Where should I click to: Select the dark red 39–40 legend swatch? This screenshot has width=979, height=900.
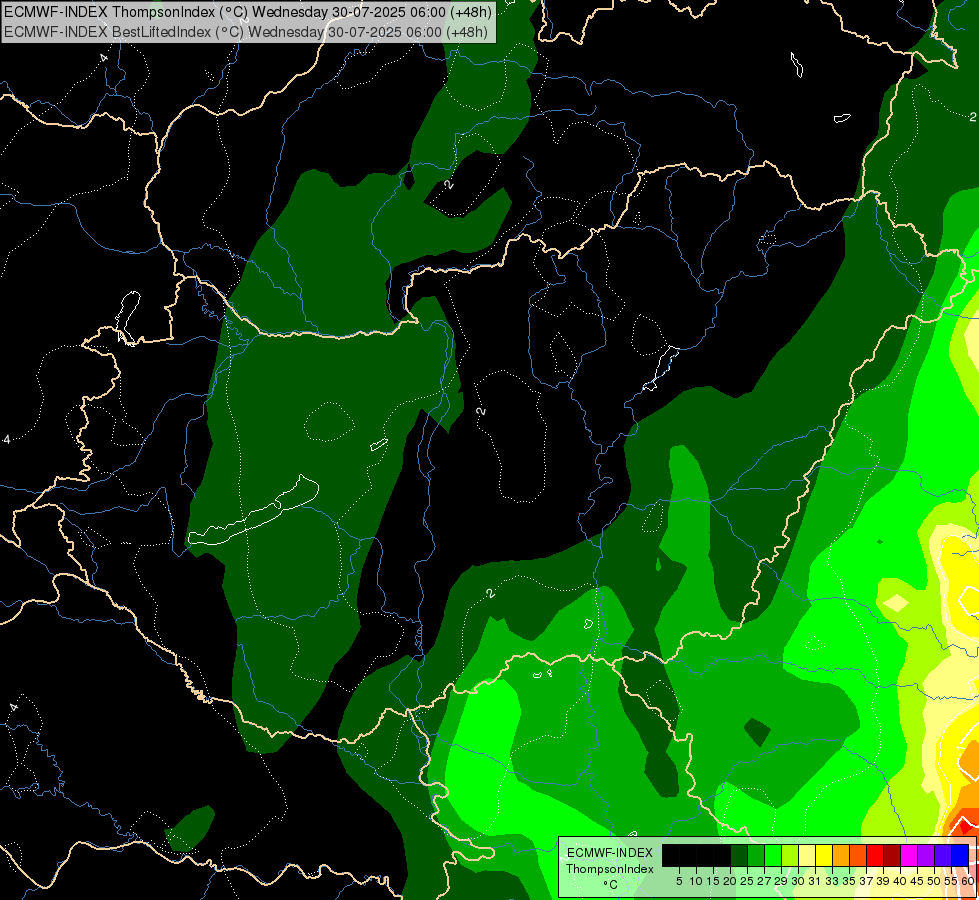892,855
